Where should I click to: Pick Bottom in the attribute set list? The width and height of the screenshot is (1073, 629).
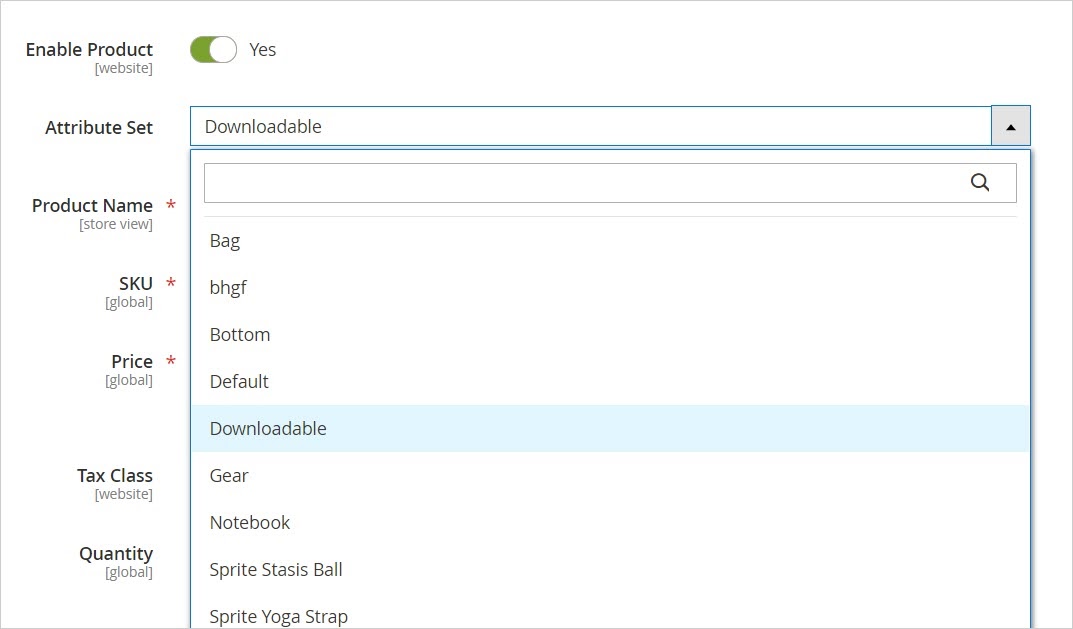point(240,335)
